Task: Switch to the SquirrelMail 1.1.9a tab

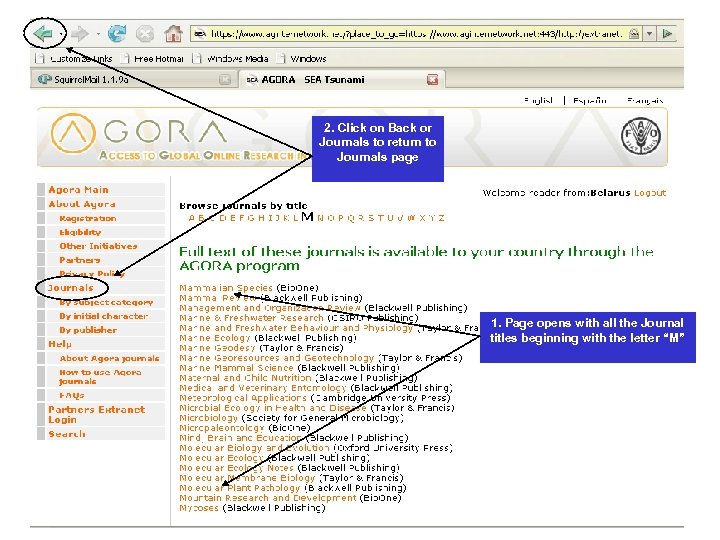Action: 133,79
